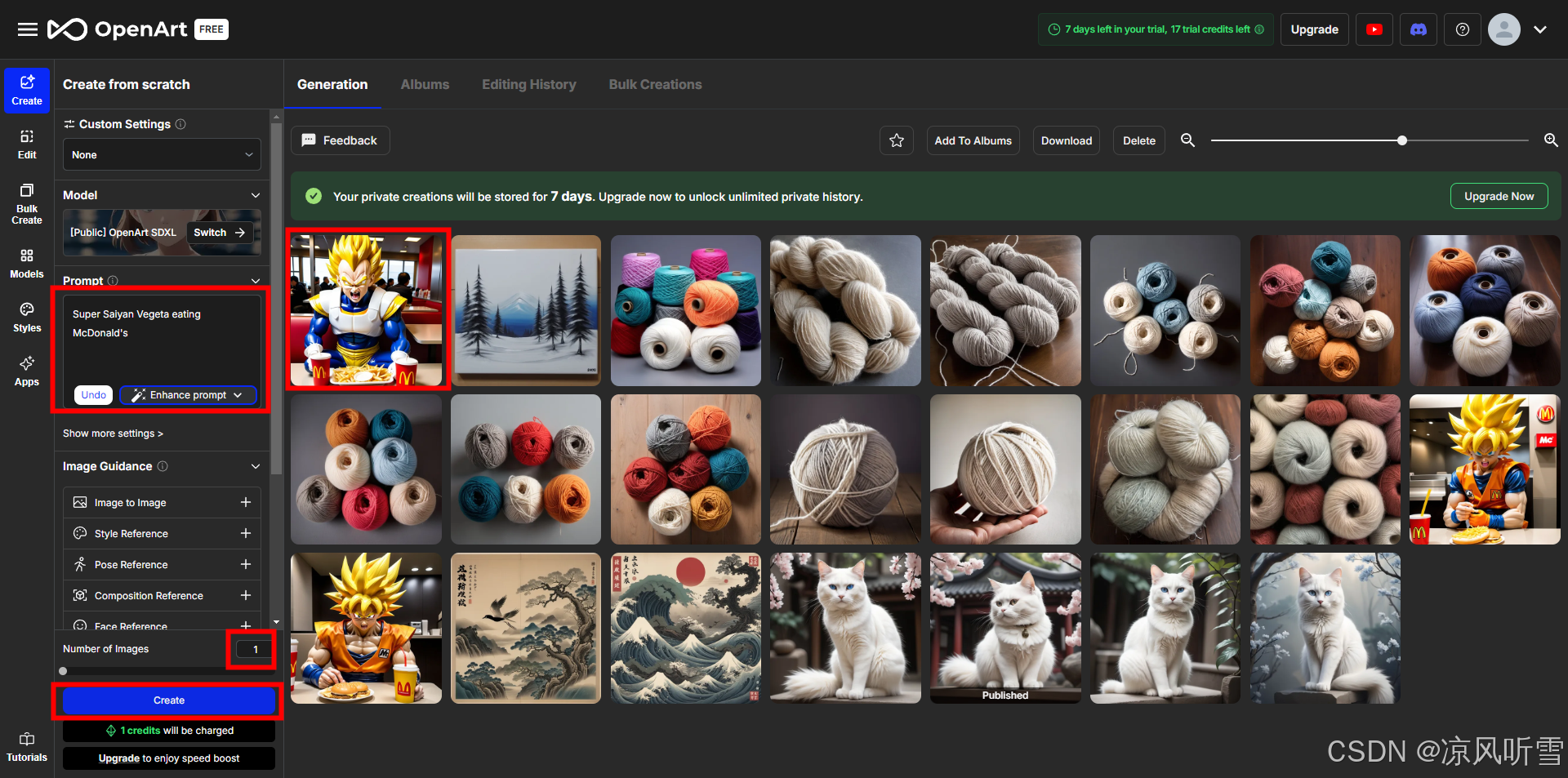Add Composition Reference plus icon
This screenshot has width=1568, height=778.
click(x=246, y=595)
